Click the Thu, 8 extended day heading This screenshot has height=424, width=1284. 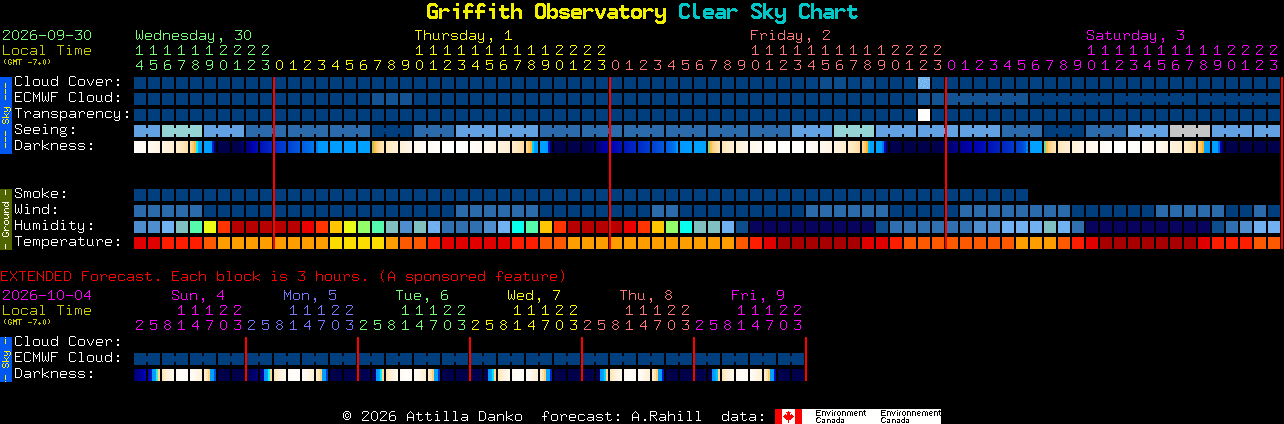click(646, 295)
